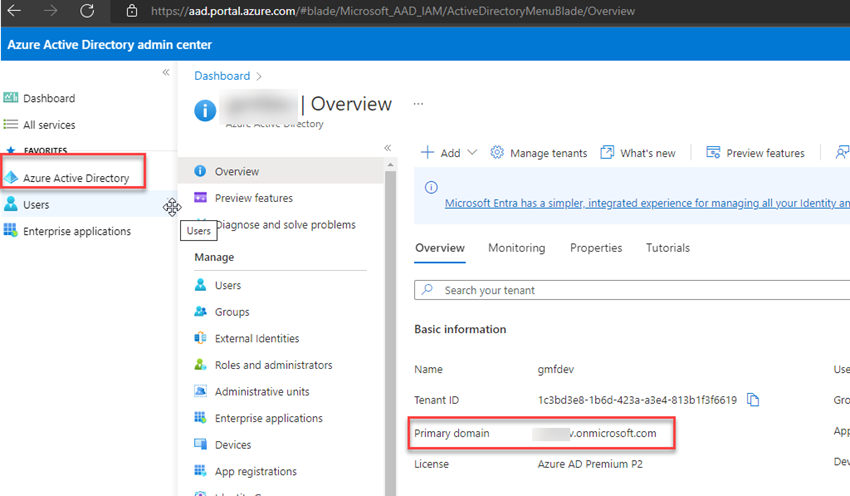Click the Roles and administrators icon
This screenshot has height=496, width=850.
tap(201, 364)
